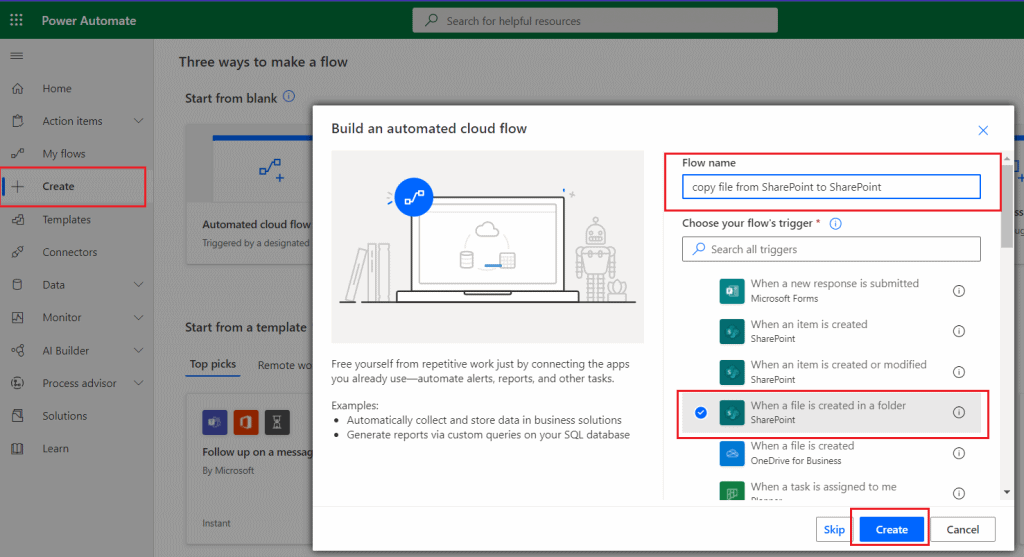The width and height of the screenshot is (1024, 557).
Task: Click the Flow name input field
Action: pyautogui.click(x=831, y=187)
